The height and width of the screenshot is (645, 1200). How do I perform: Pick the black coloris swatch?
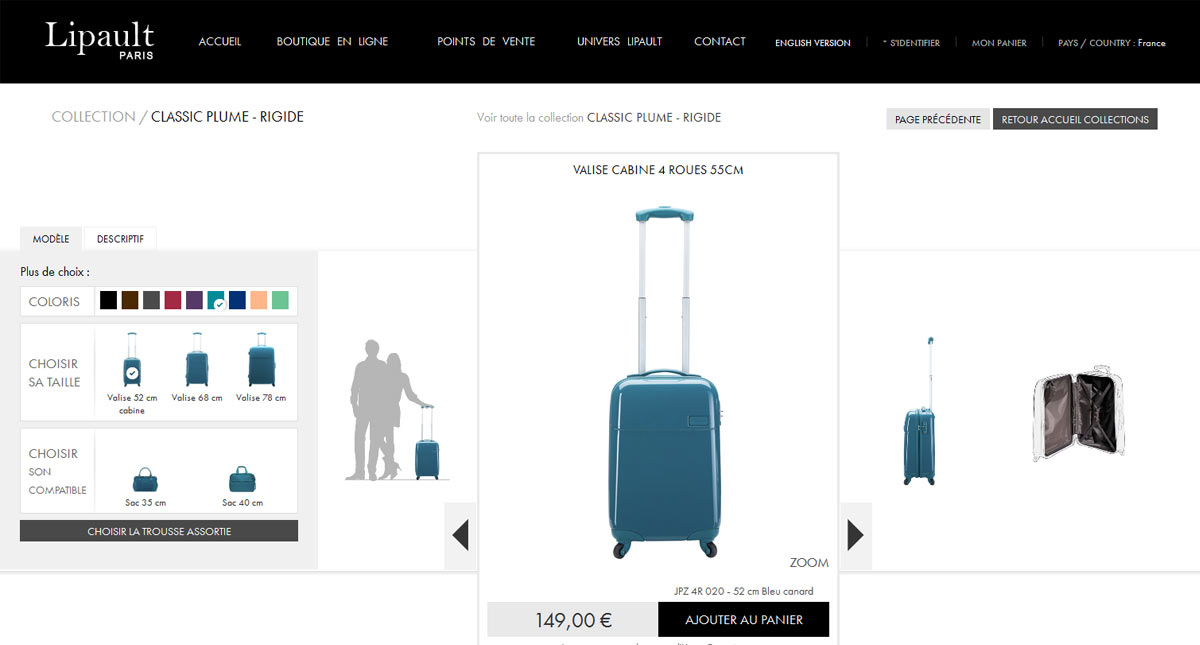[108, 300]
